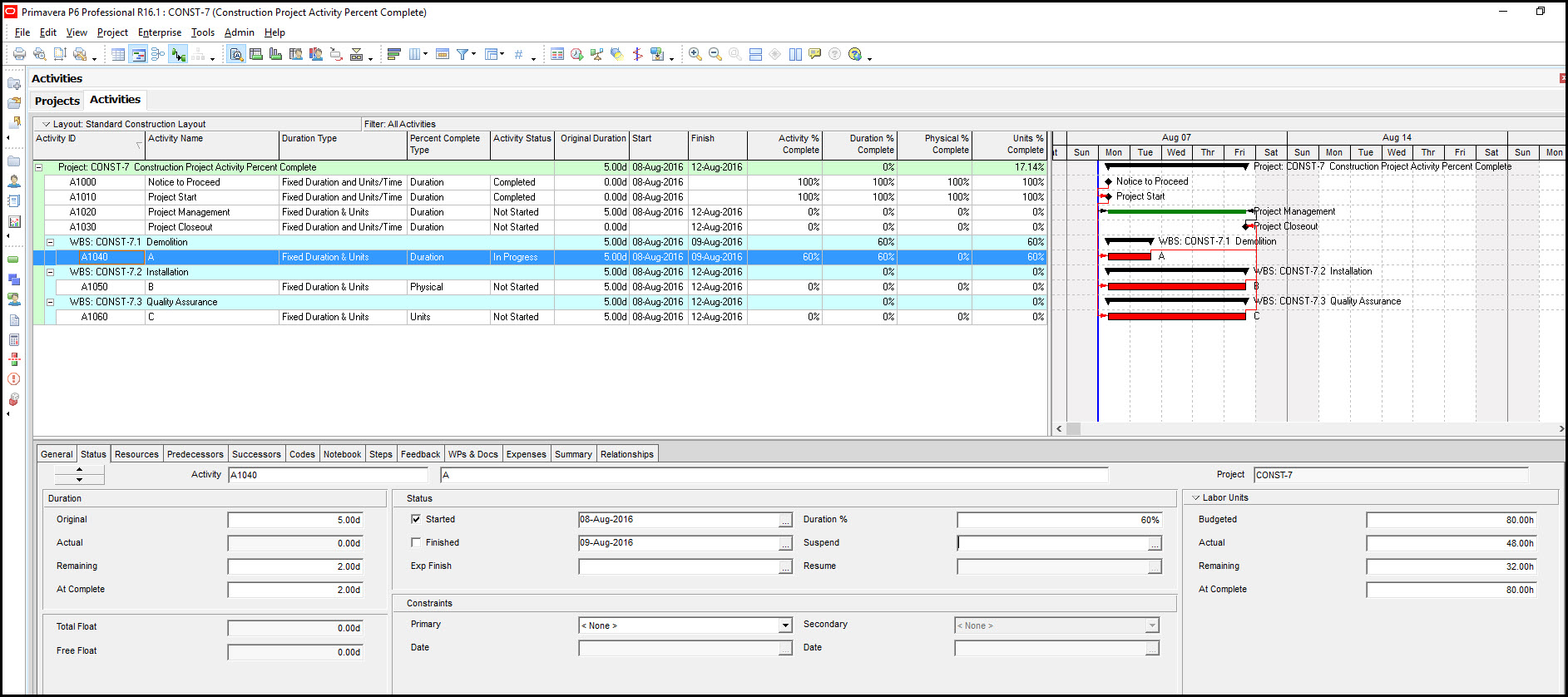Browse the Finished date picker button
Viewport: 1568px width, 697px height.
point(785,543)
